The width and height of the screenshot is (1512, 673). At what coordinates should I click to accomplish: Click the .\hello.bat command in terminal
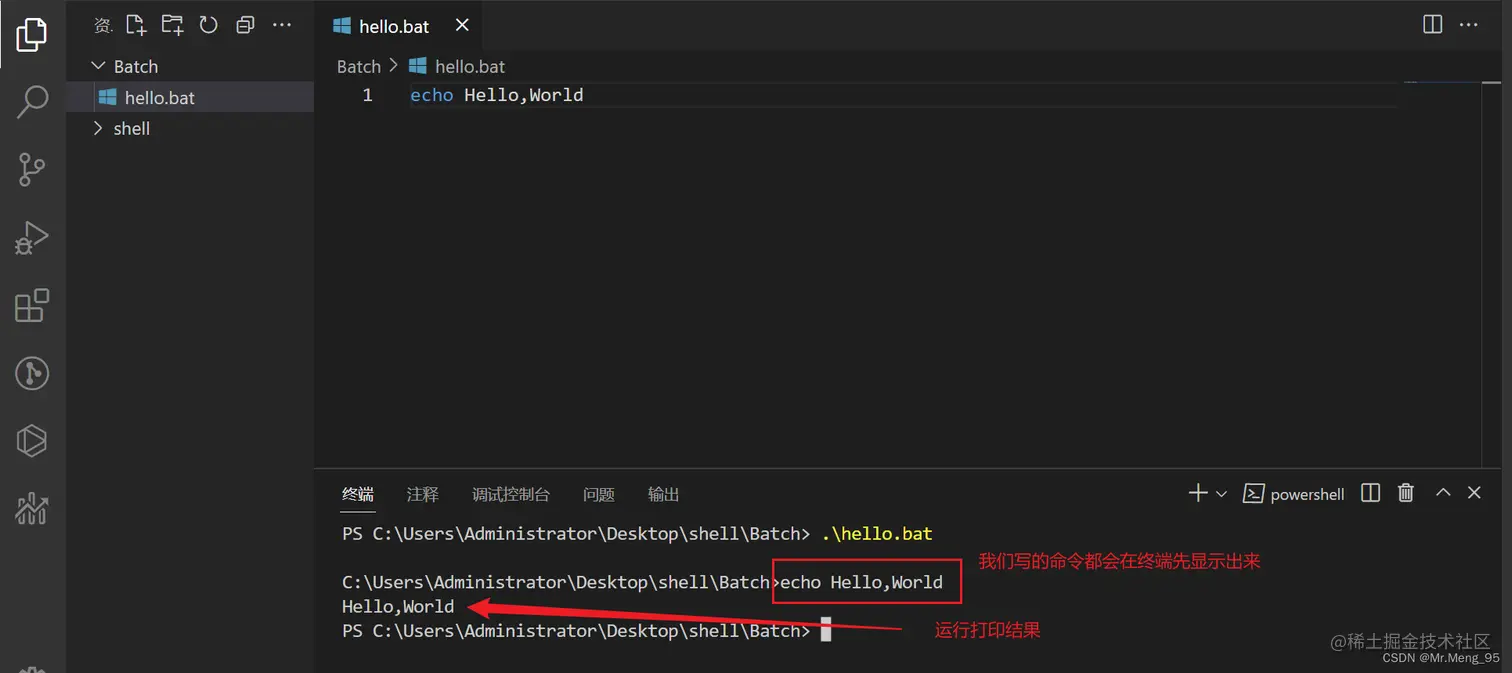(877, 534)
